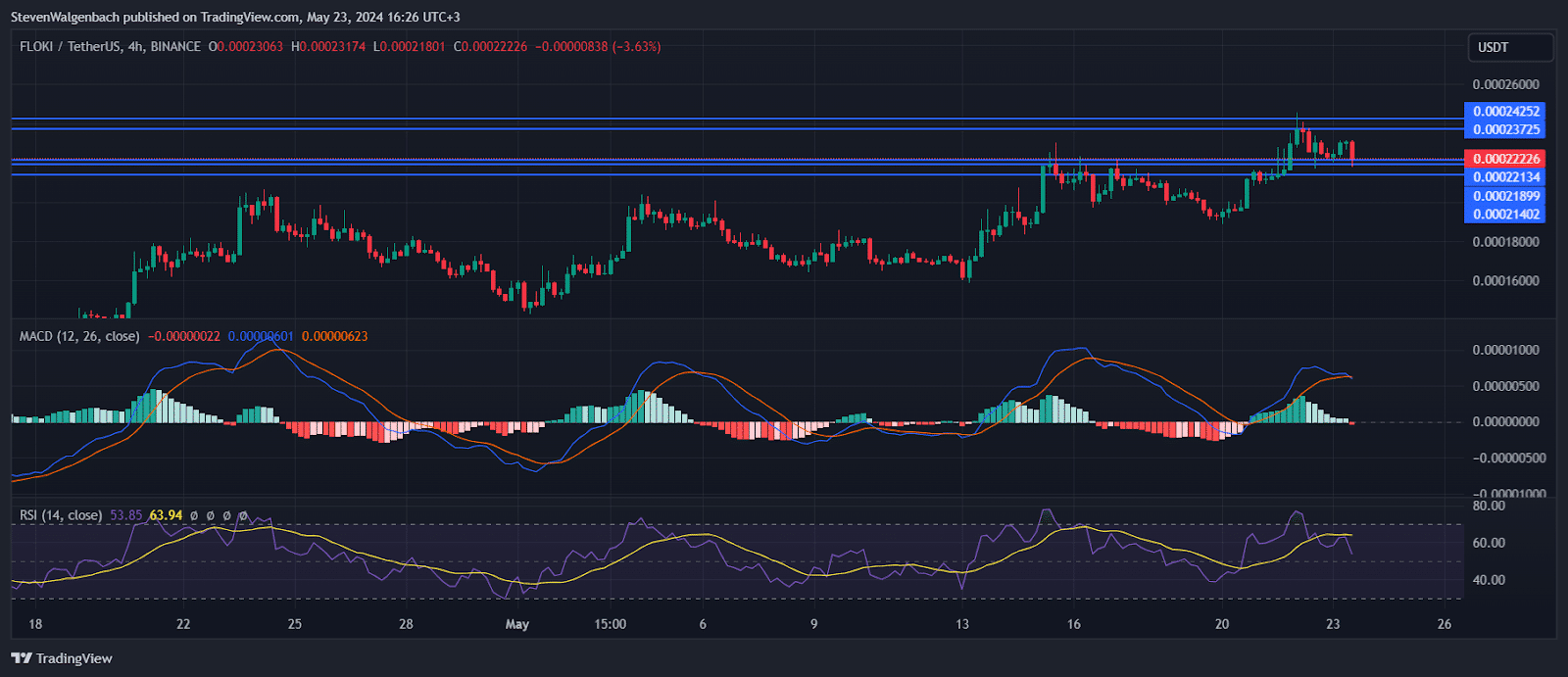The image size is (1568, 677).
Task: Open the USDT currency selector
Action: click(1509, 47)
